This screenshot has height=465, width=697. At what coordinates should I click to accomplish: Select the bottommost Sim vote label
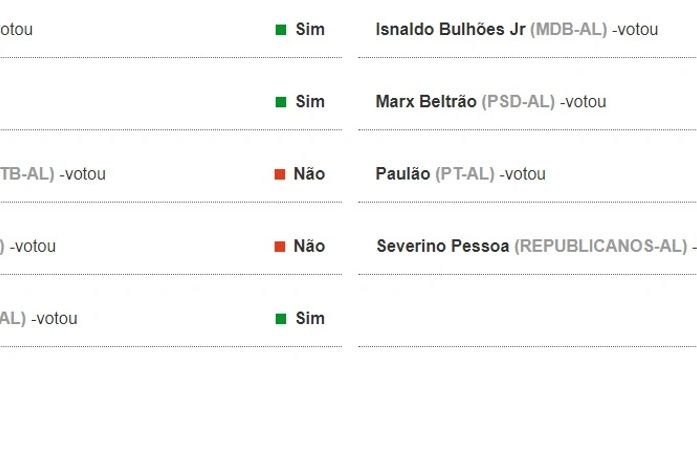tap(310, 318)
